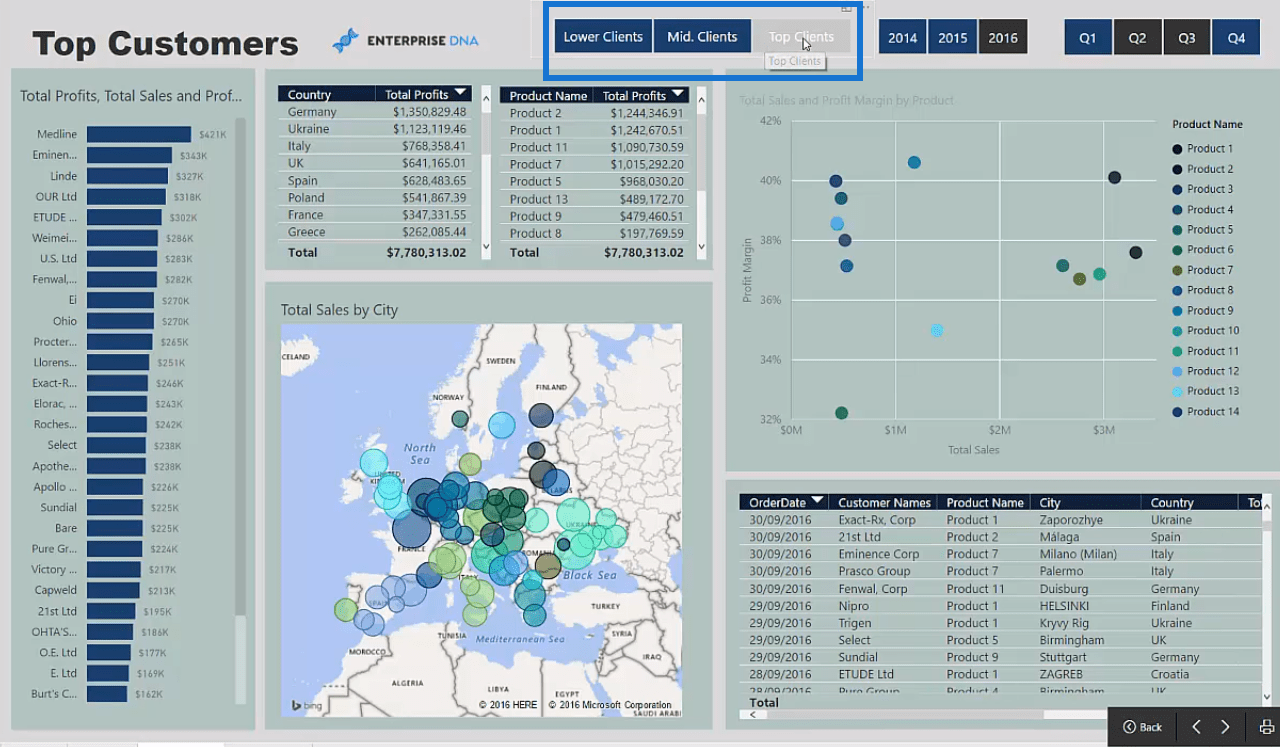Click Product 8 row in product table
The width and height of the screenshot is (1280, 747).
pos(596,233)
